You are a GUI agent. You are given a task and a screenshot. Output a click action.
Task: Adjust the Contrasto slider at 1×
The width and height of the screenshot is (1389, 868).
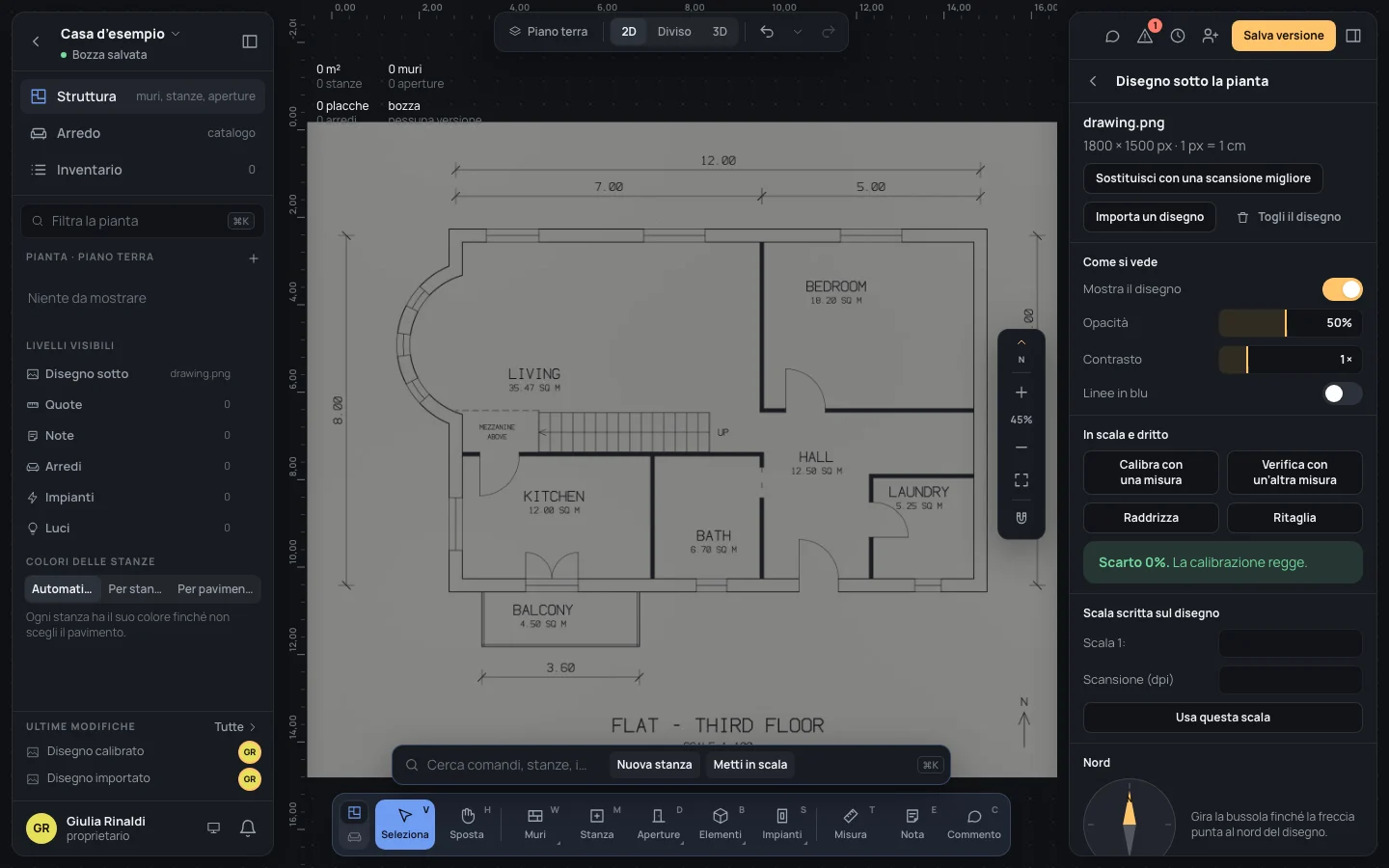pos(1291,360)
